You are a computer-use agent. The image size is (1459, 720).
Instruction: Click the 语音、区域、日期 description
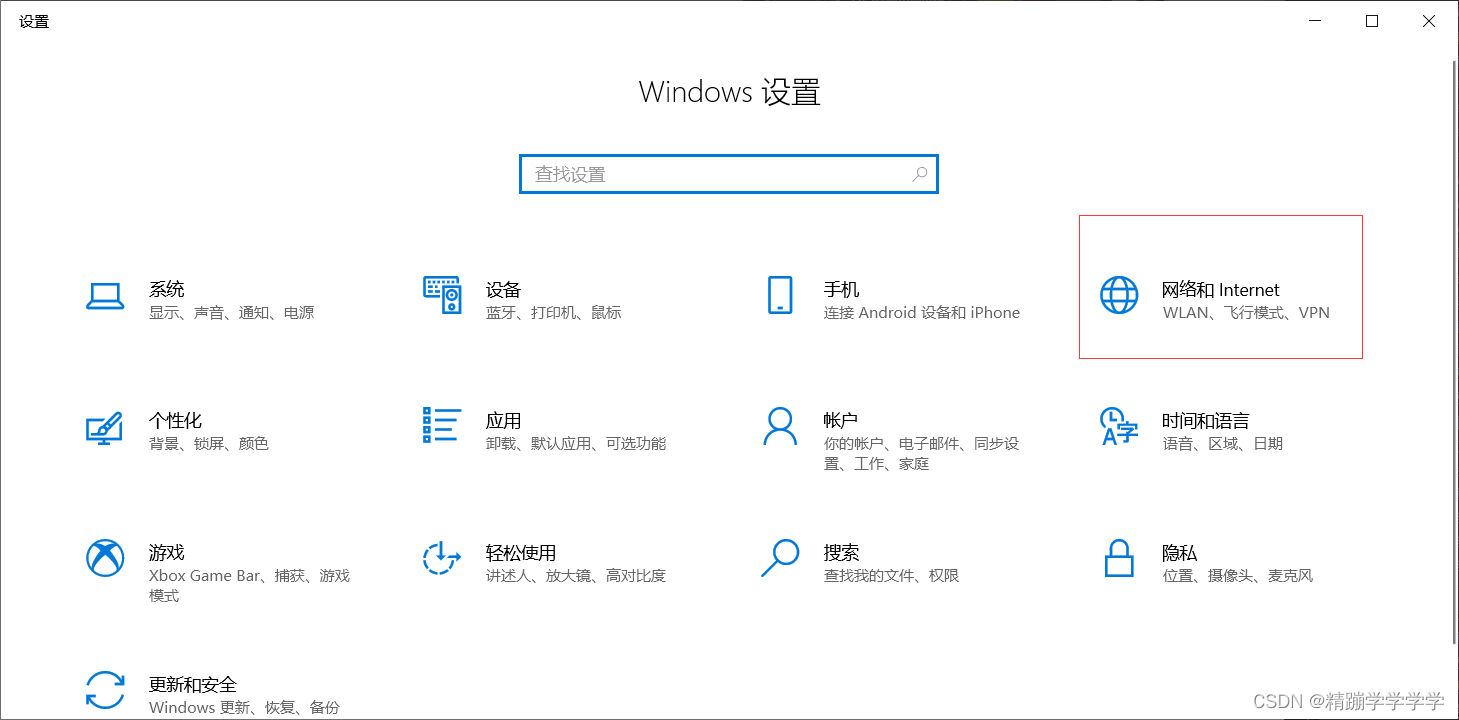(1223, 444)
